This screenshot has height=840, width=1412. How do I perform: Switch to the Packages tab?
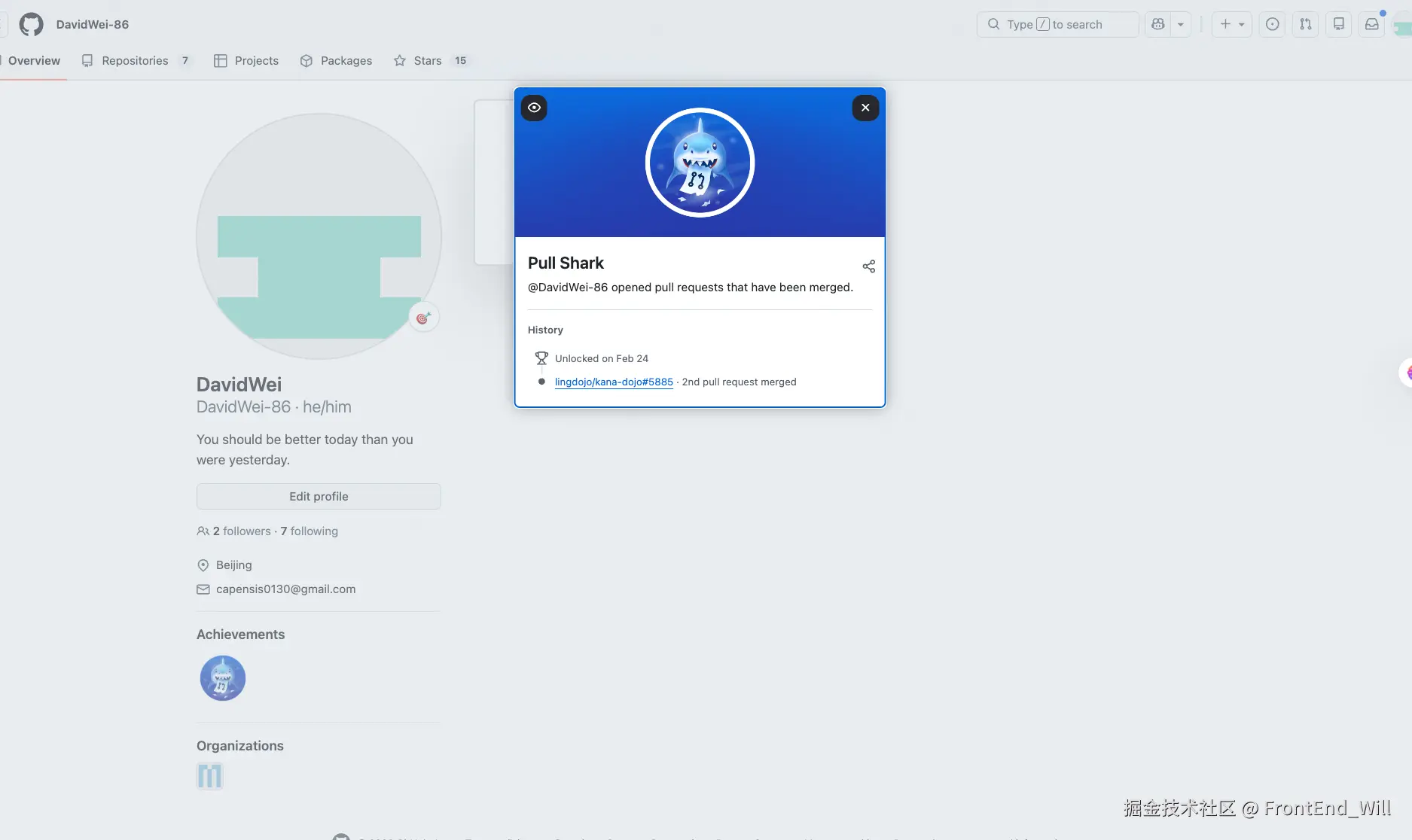click(336, 60)
